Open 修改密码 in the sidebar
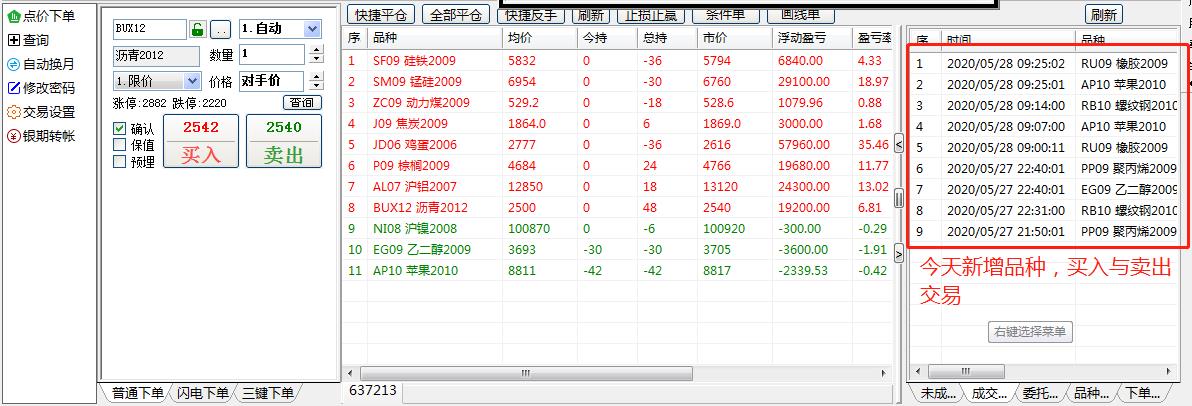This screenshot has width=1192, height=406. [x=41, y=88]
